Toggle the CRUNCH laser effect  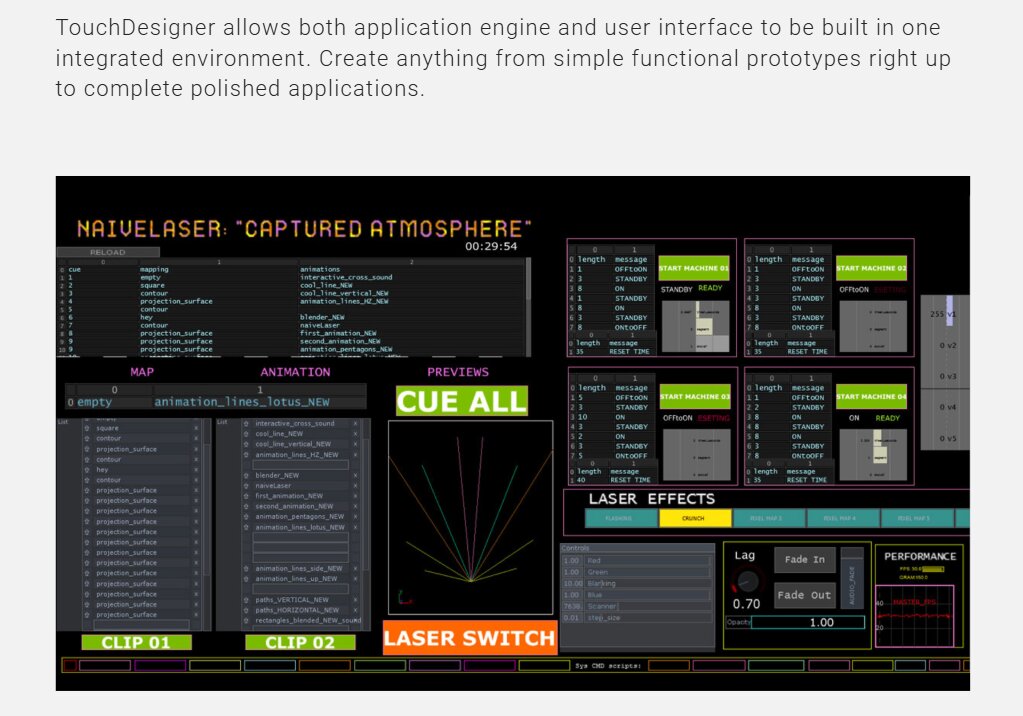tap(694, 519)
